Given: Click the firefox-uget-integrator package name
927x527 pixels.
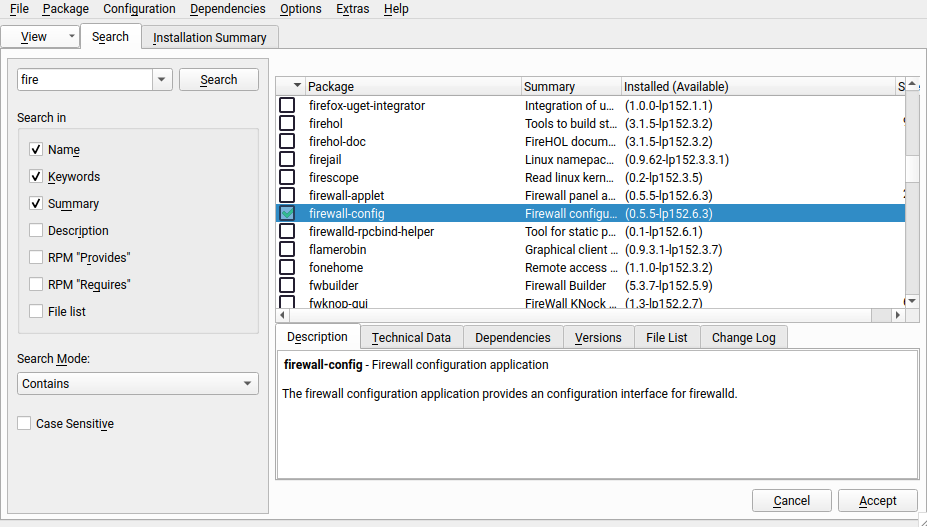Looking at the screenshot, I should pos(367,105).
